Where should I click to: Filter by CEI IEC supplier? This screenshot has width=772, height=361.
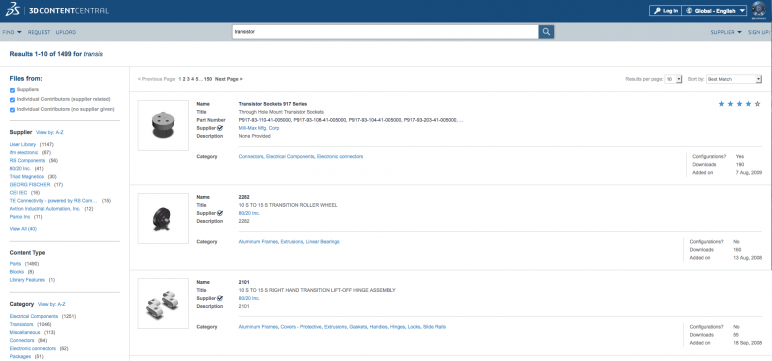18,193
